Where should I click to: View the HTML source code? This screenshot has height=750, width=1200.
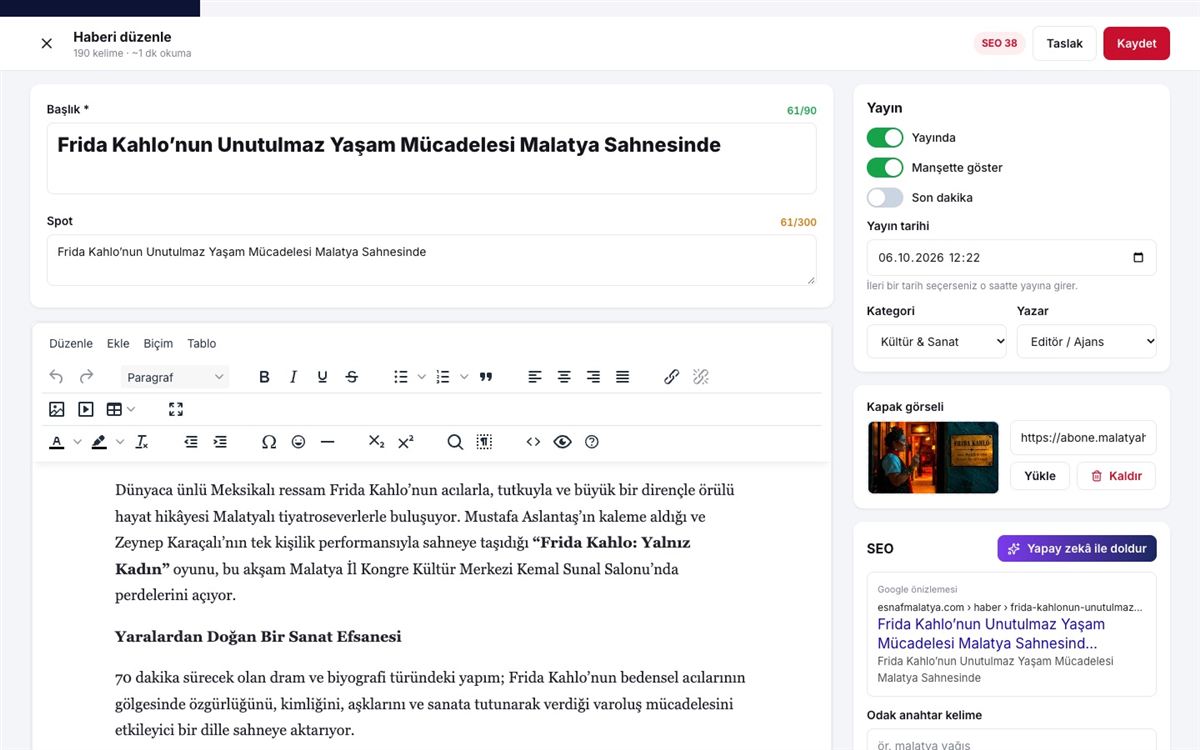coord(533,442)
